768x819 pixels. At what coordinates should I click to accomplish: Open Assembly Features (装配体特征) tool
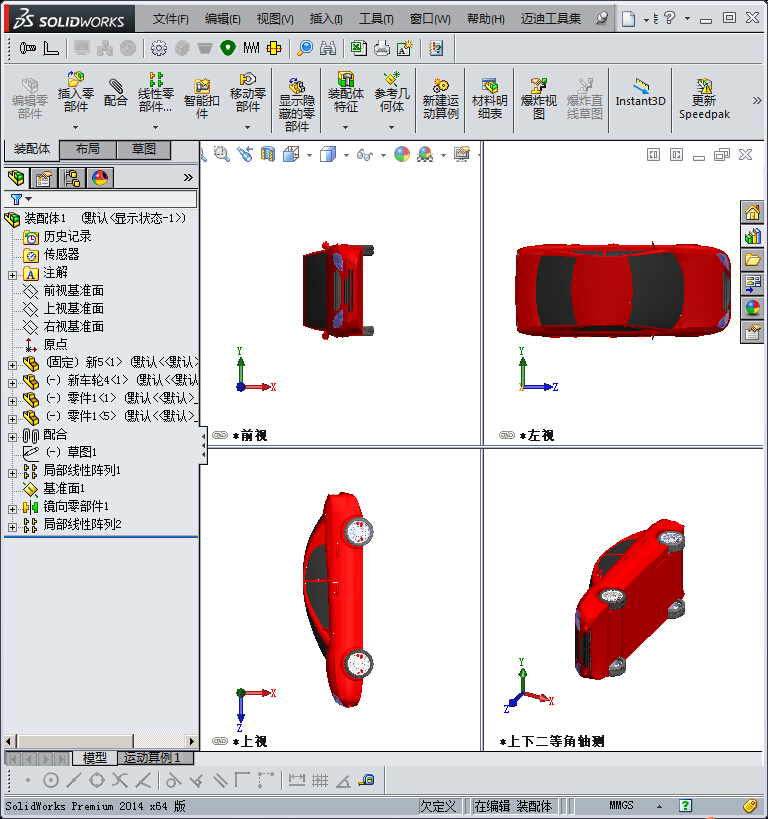(x=346, y=91)
